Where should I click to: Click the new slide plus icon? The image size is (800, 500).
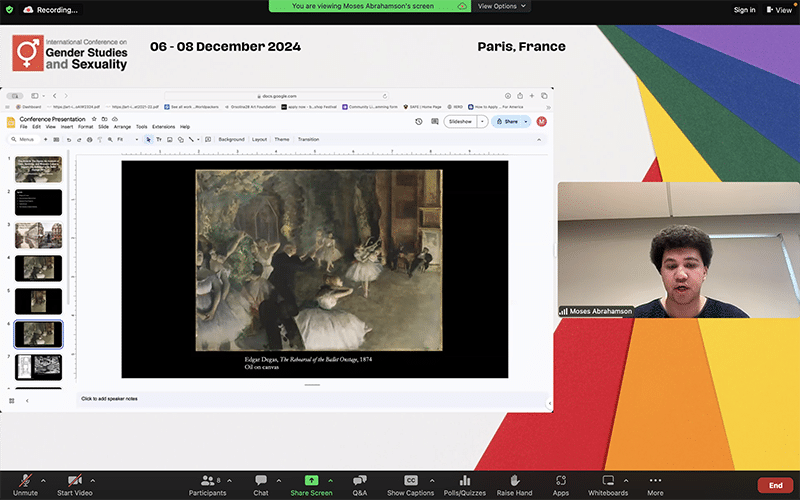click(x=45, y=139)
